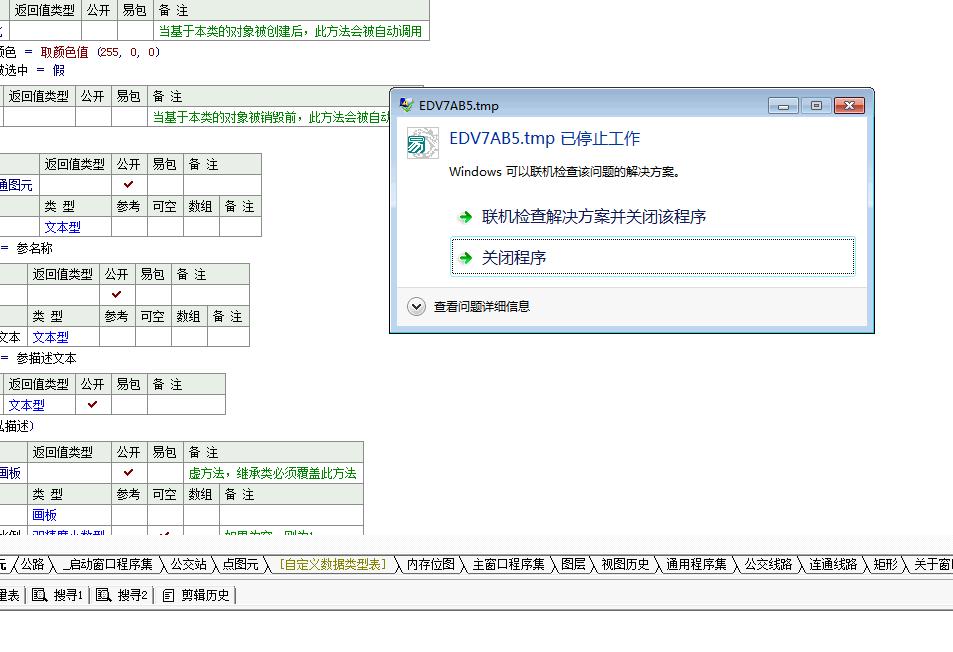The width and height of the screenshot is (953, 652).
Task: Select the 公交线路 tab
Action: tap(769, 564)
